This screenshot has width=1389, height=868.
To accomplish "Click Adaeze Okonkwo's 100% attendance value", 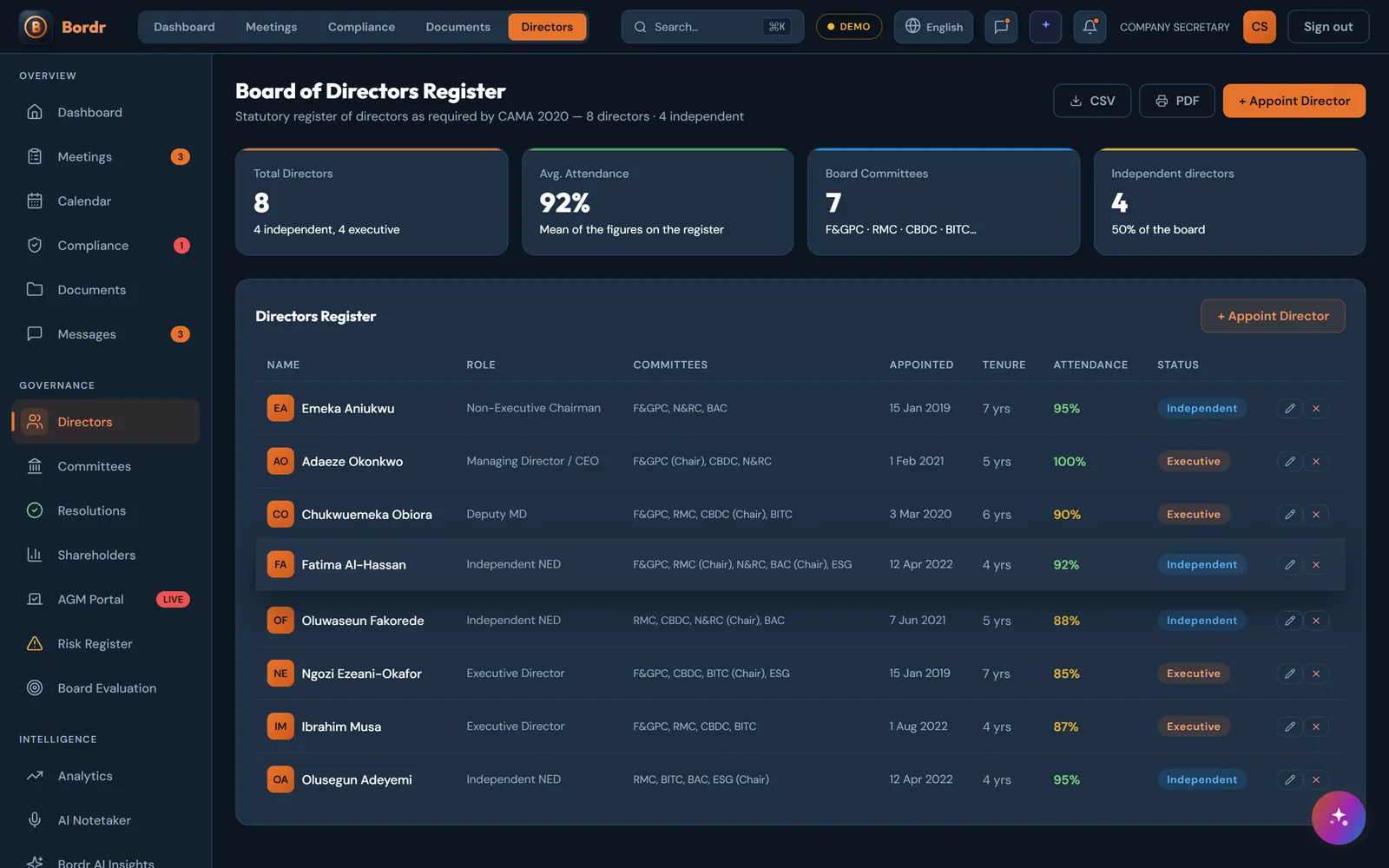I will [x=1070, y=461].
